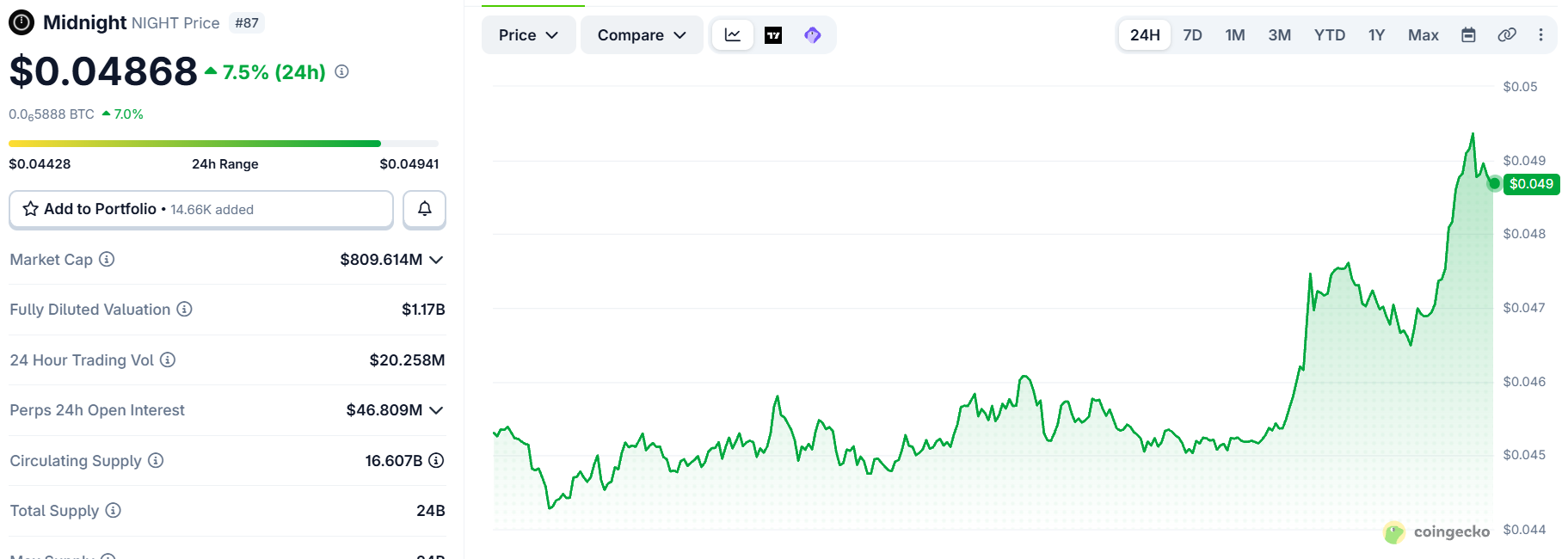This screenshot has width=1568, height=559.
Task: Click the $0.04868 price value
Action: pyautogui.click(x=103, y=71)
